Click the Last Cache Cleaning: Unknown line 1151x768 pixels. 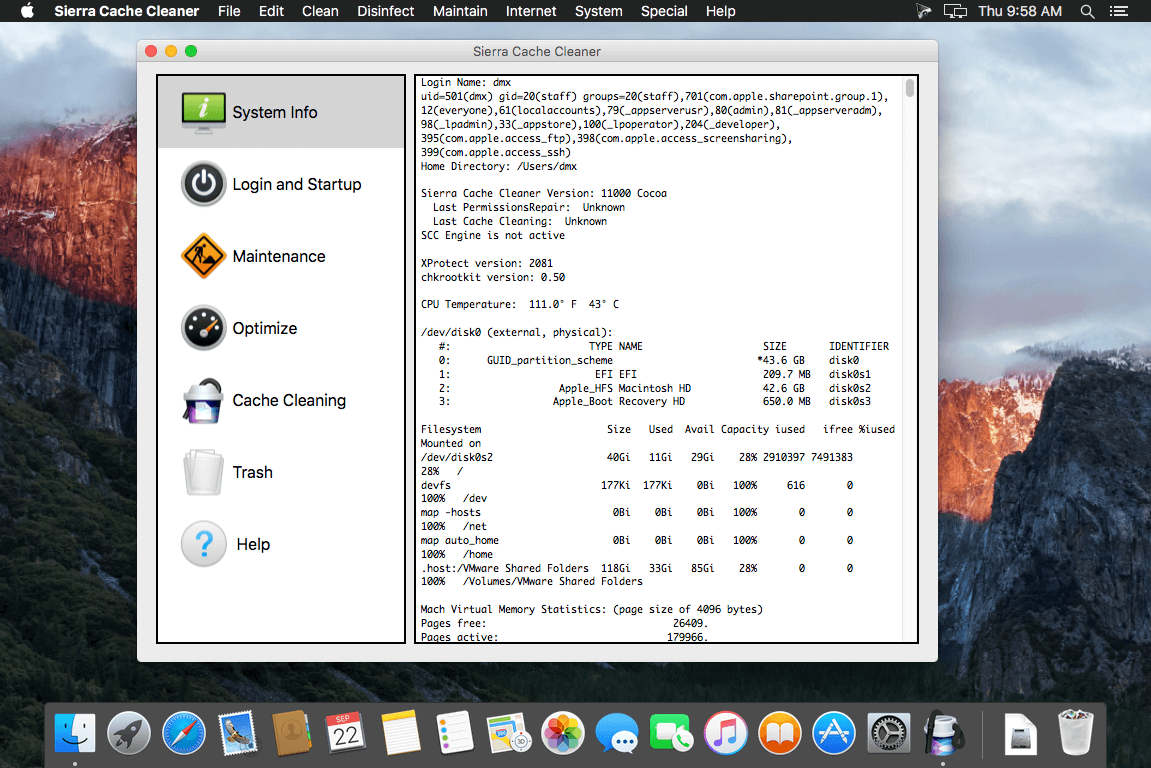519,221
